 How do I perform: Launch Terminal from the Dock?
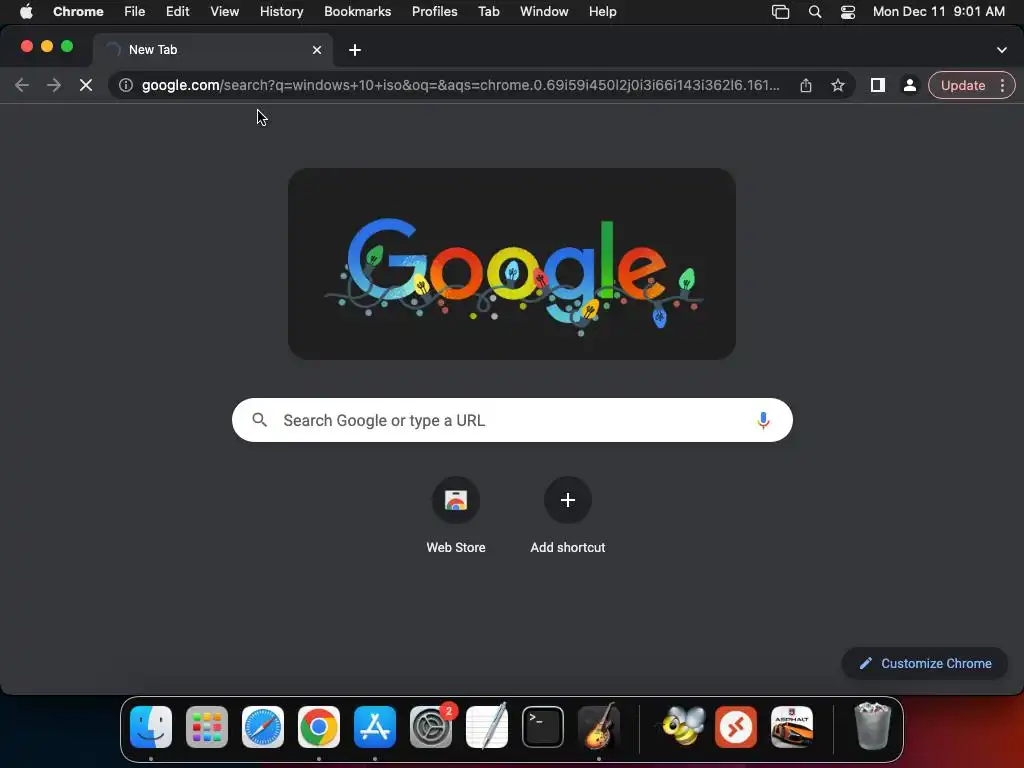pyautogui.click(x=543, y=727)
